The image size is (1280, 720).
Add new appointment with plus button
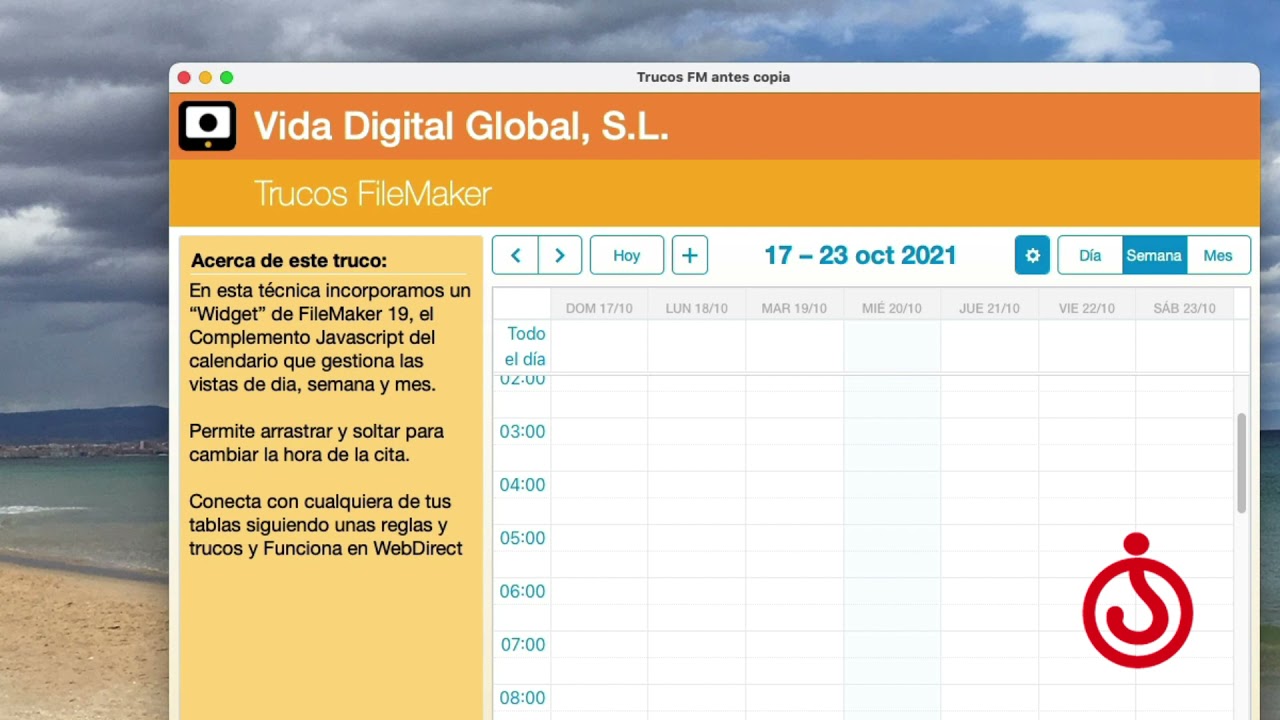690,255
